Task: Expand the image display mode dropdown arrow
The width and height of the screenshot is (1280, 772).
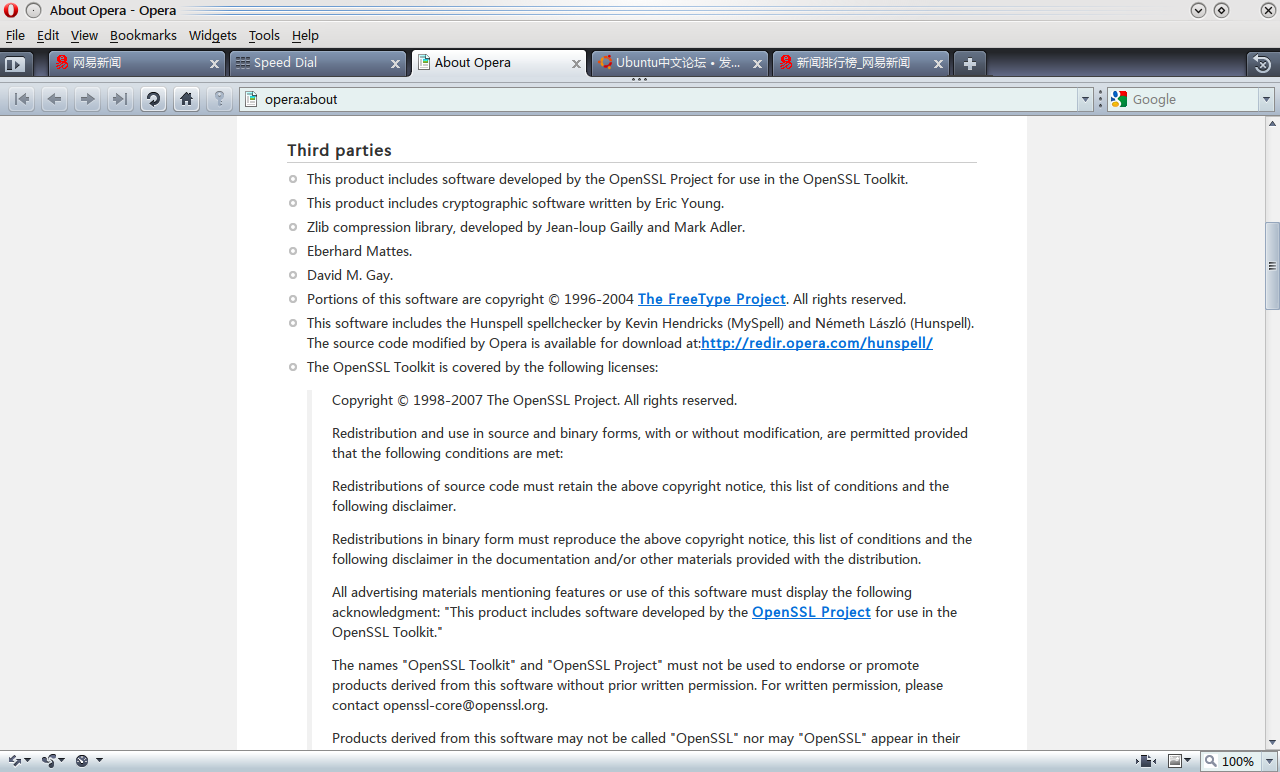Action: pos(1189,761)
